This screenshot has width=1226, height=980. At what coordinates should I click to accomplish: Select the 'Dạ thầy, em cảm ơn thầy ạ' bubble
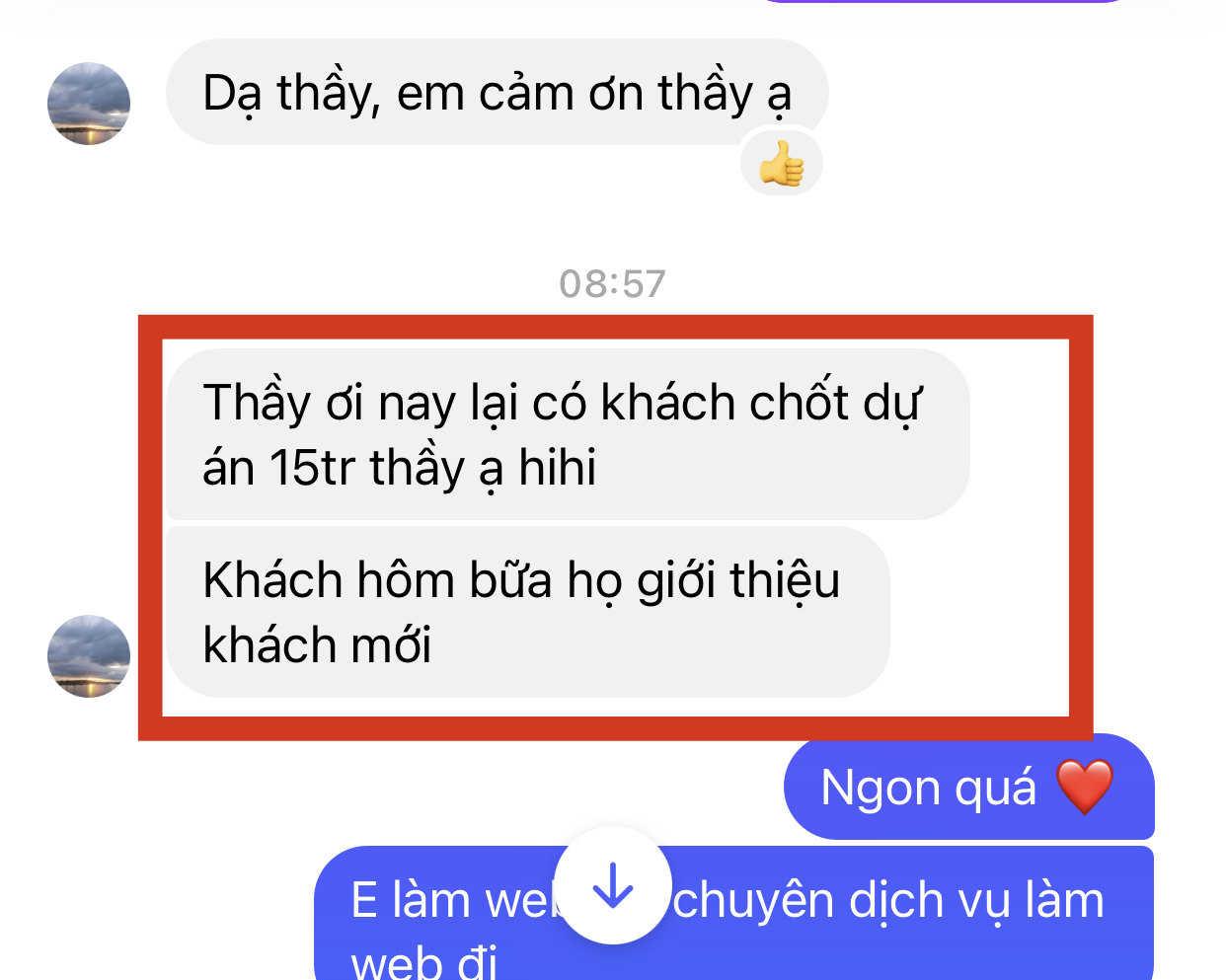coord(497,92)
